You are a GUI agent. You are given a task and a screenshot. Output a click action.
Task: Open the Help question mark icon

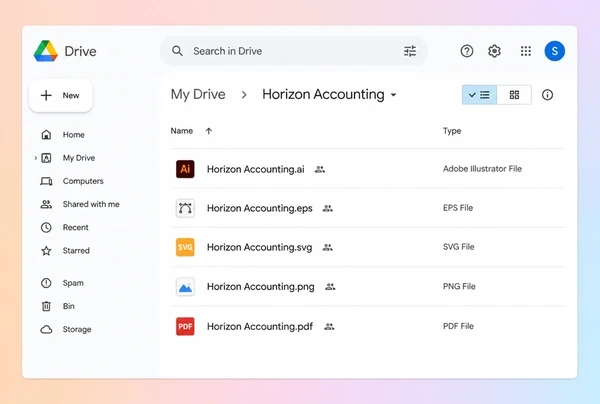(467, 51)
